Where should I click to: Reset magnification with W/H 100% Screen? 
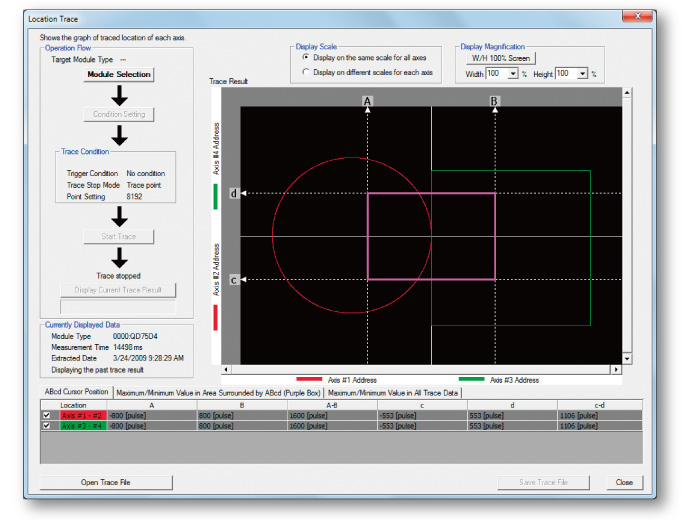point(501,58)
